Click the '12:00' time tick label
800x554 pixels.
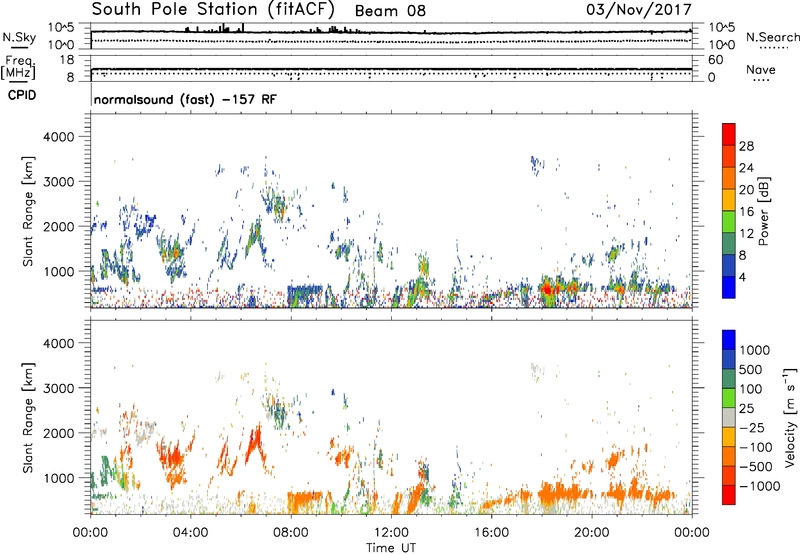pyautogui.click(x=391, y=533)
